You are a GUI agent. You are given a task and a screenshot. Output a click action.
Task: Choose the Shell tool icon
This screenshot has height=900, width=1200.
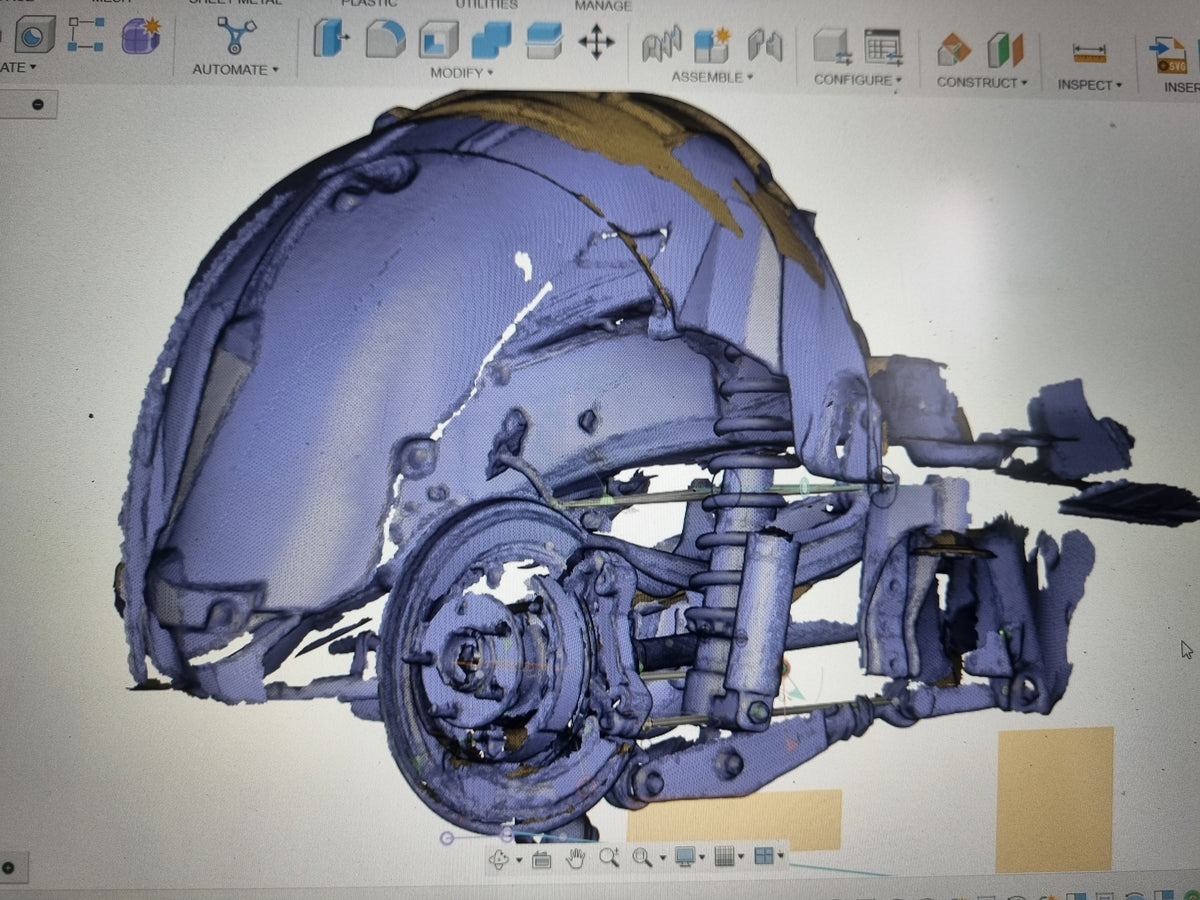(438, 40)
